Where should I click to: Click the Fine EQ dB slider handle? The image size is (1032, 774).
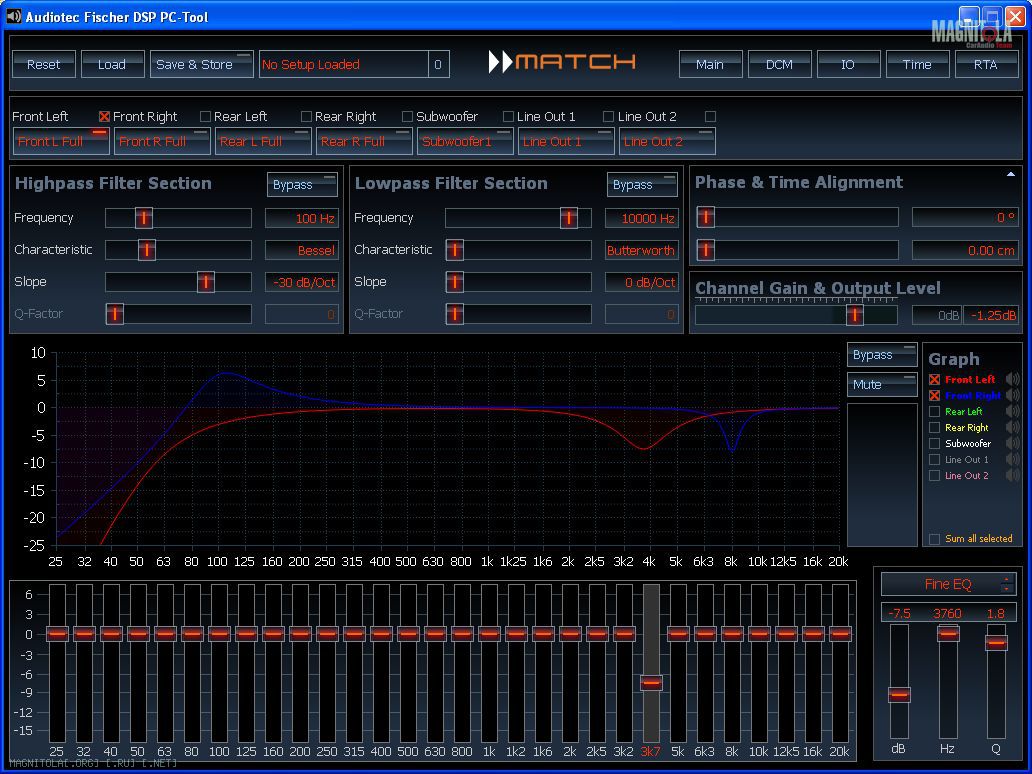click(x=899, y=694)
